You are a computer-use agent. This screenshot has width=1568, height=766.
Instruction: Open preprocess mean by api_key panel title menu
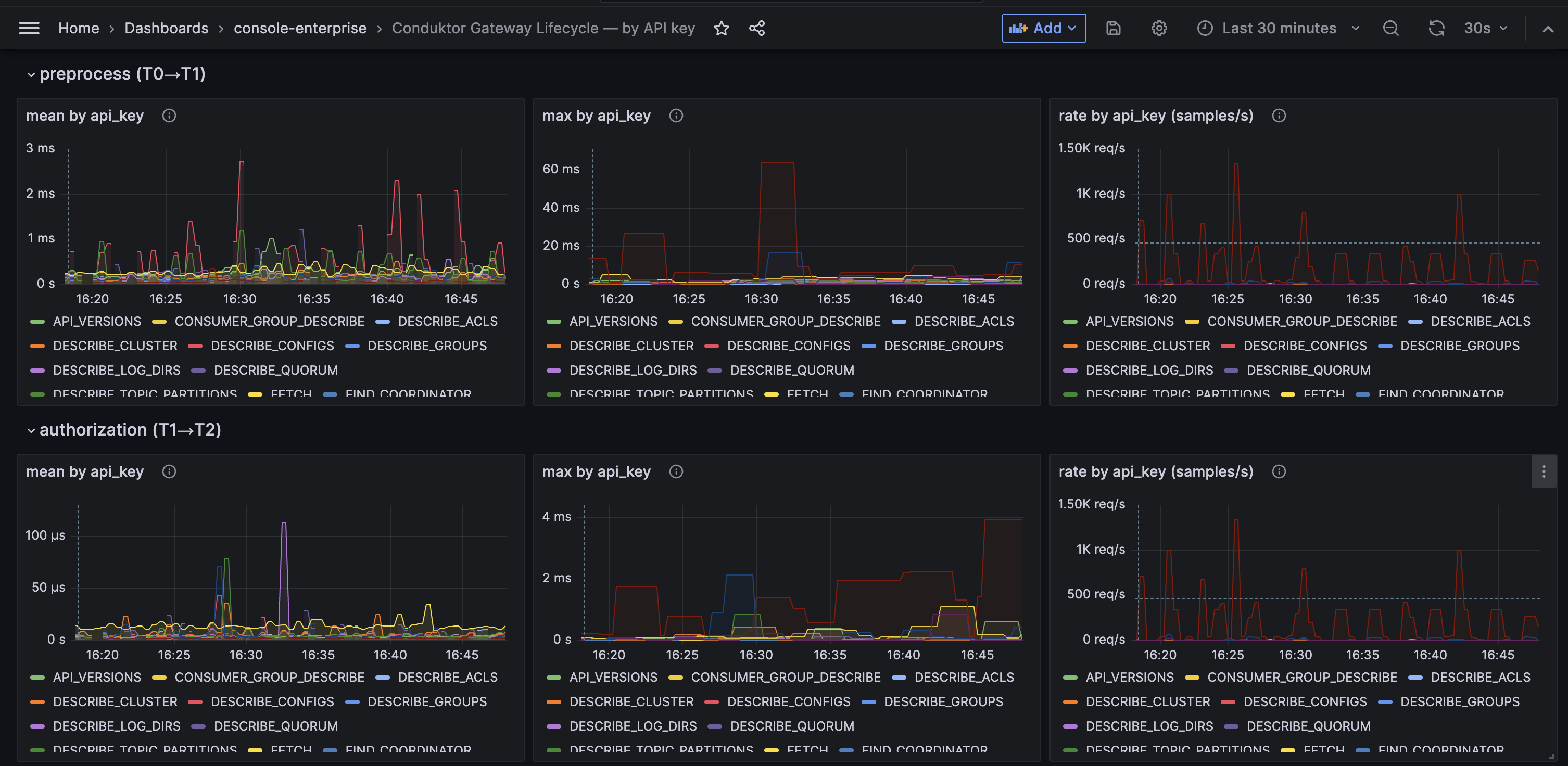pyautogui.click(x=85, y=116)
